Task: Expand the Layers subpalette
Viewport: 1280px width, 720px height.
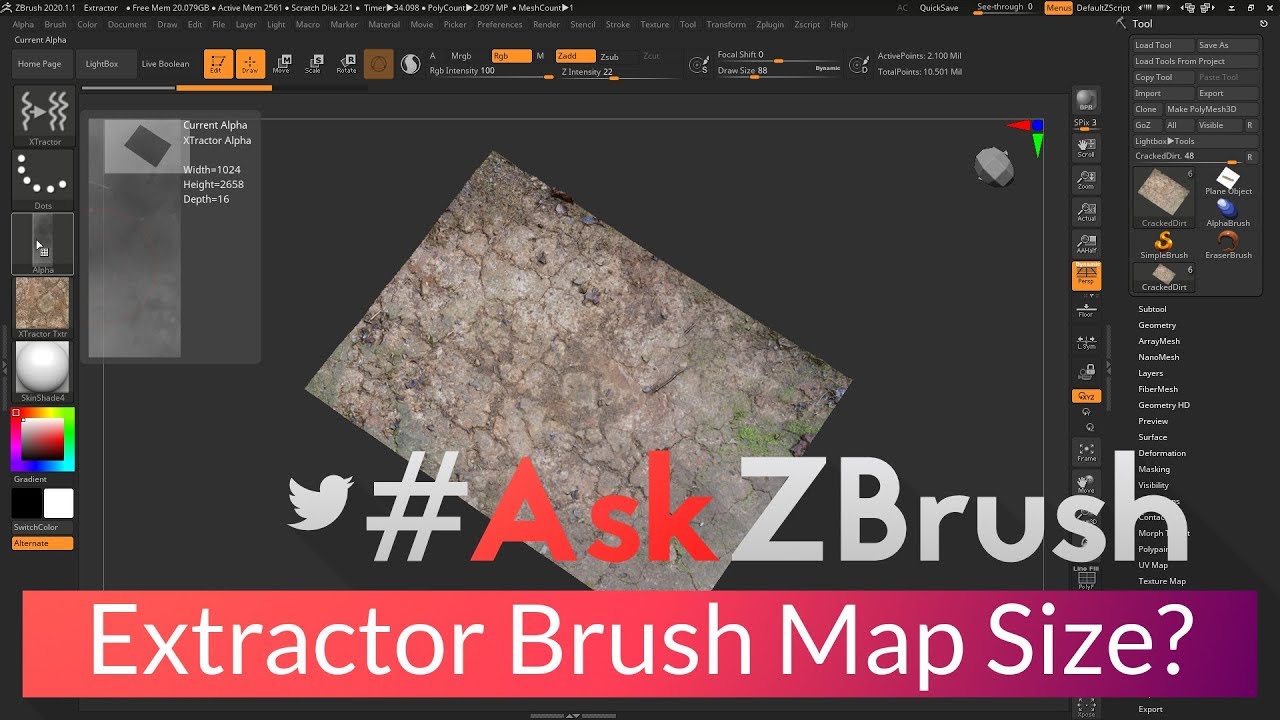Action: pyautogui.click(x=1151, y=373)
